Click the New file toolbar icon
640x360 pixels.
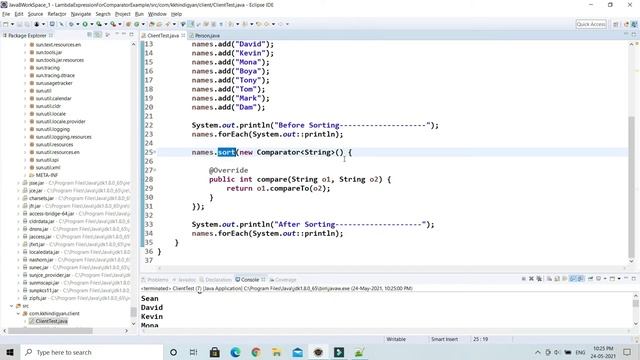tap(6, 24)
